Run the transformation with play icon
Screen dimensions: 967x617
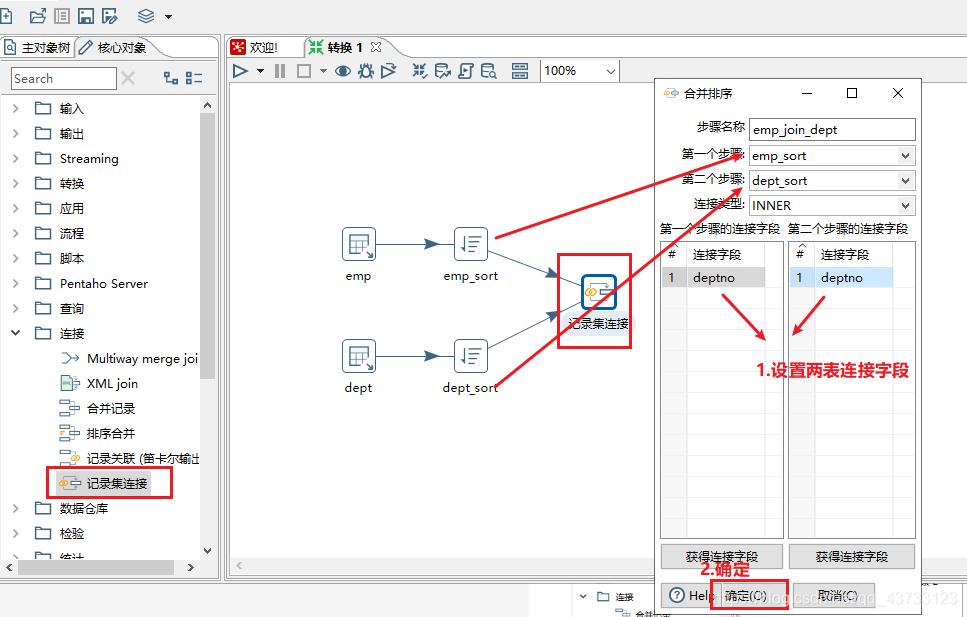(241, 71)
